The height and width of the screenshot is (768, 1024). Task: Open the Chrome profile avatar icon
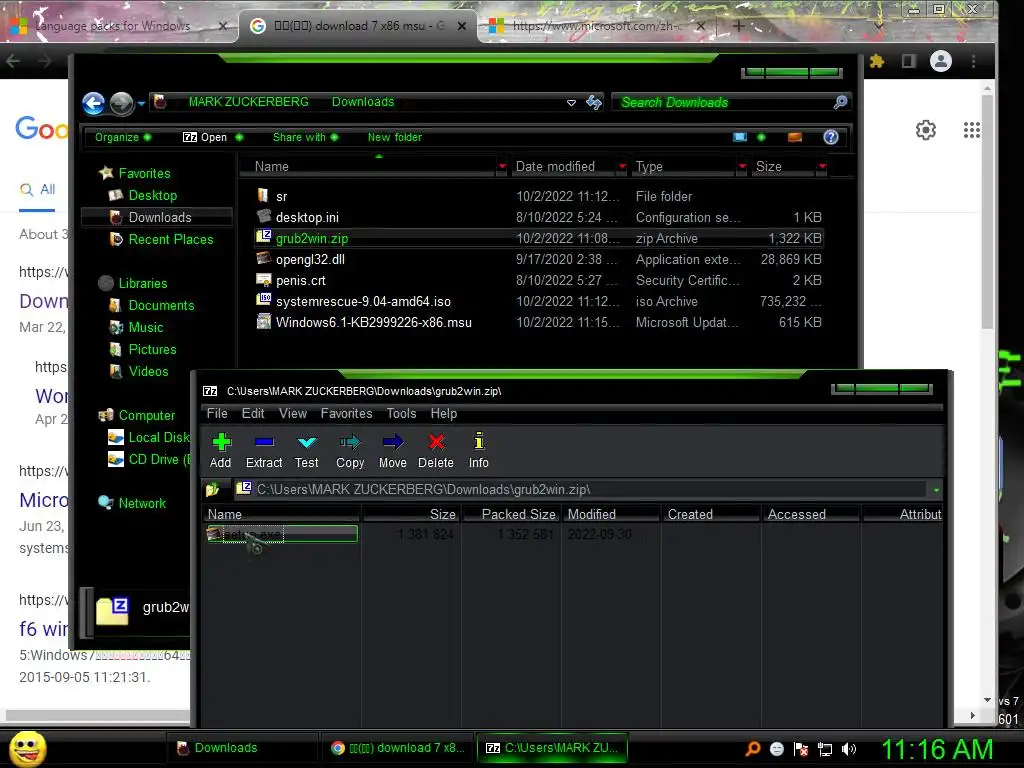click(x=940, y=61)
